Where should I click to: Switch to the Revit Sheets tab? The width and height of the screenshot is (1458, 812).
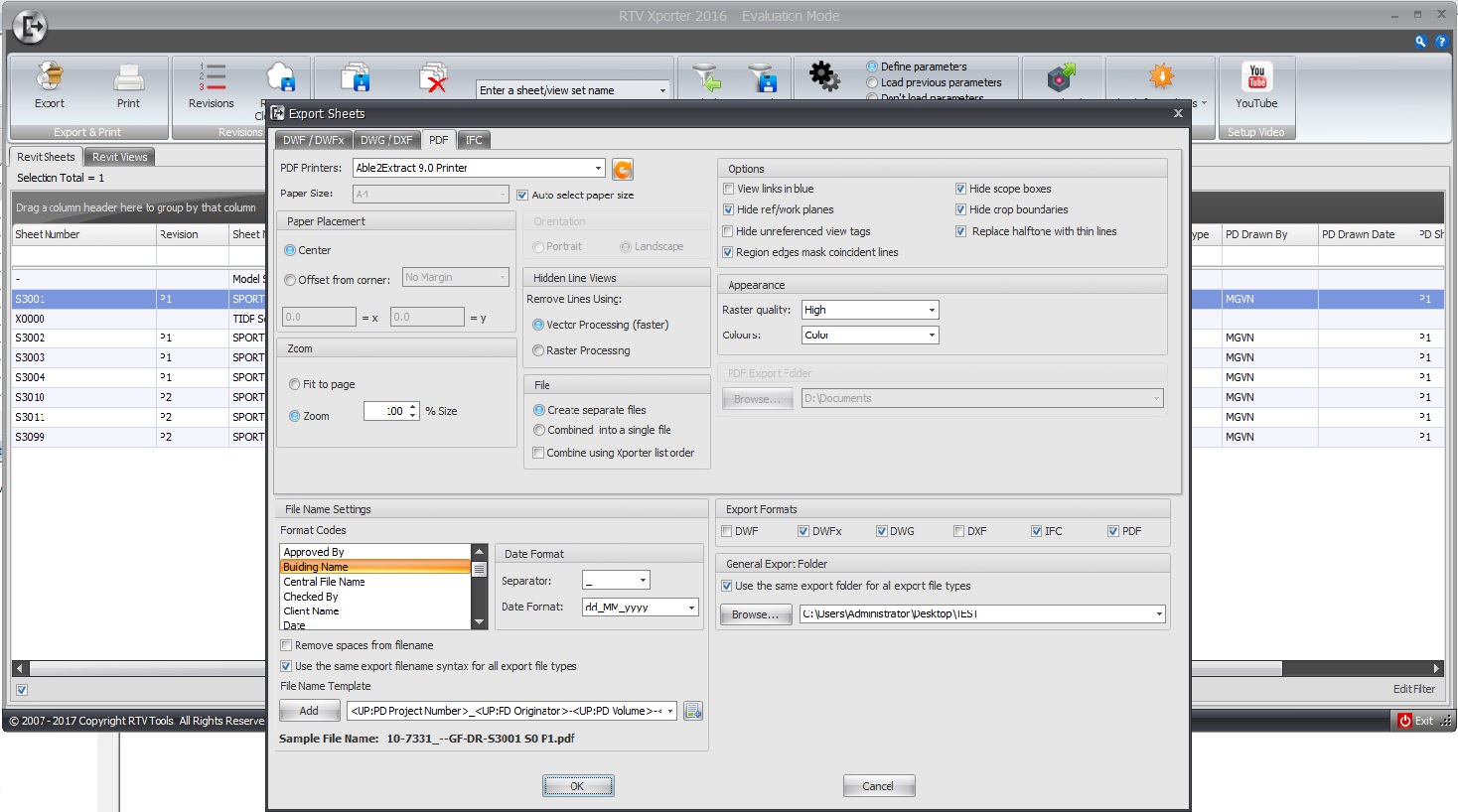(x=44, y=156)
